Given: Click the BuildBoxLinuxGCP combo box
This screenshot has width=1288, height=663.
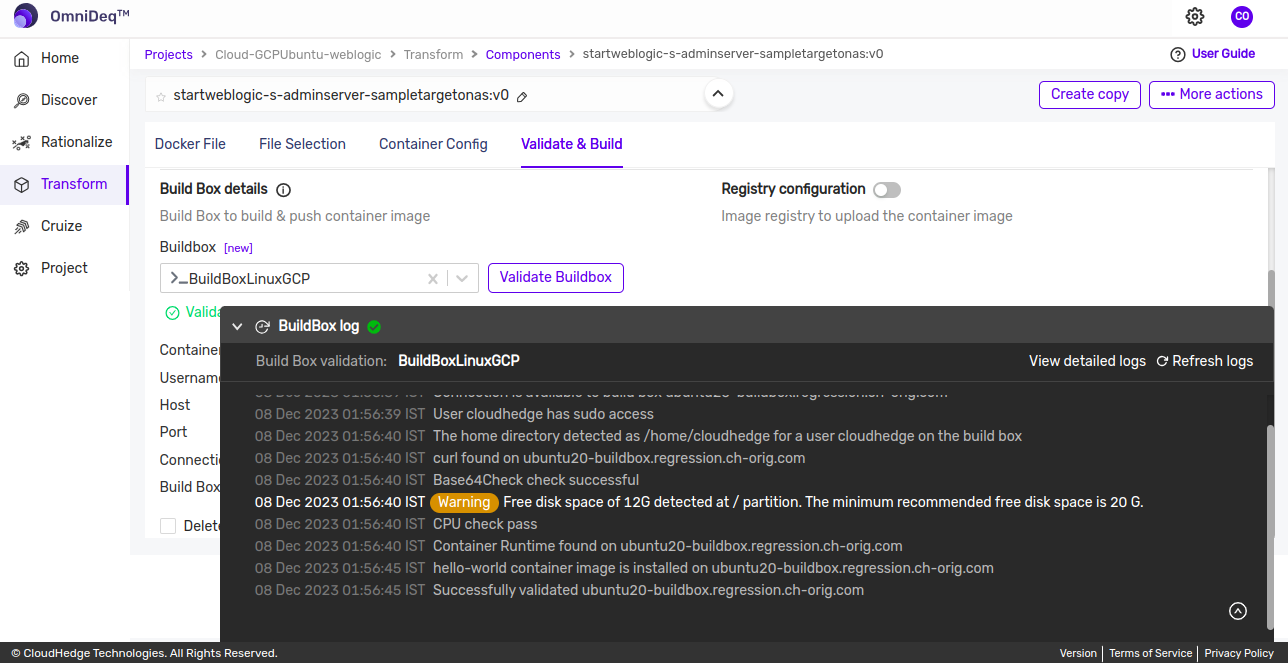Looking at the screenshot, I should tap(320, 279).
